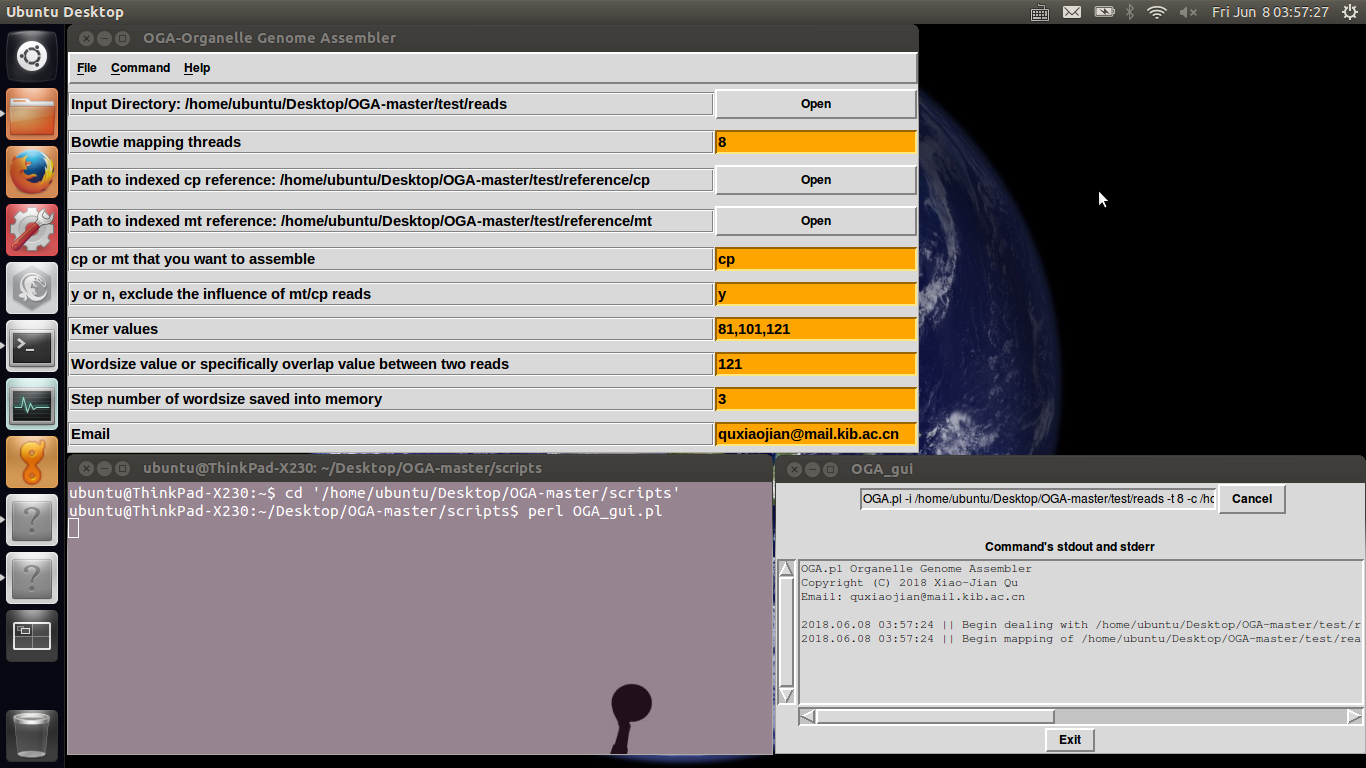
Task: Open the Help menu in OGA window
Action: click(x=197, y=68)
